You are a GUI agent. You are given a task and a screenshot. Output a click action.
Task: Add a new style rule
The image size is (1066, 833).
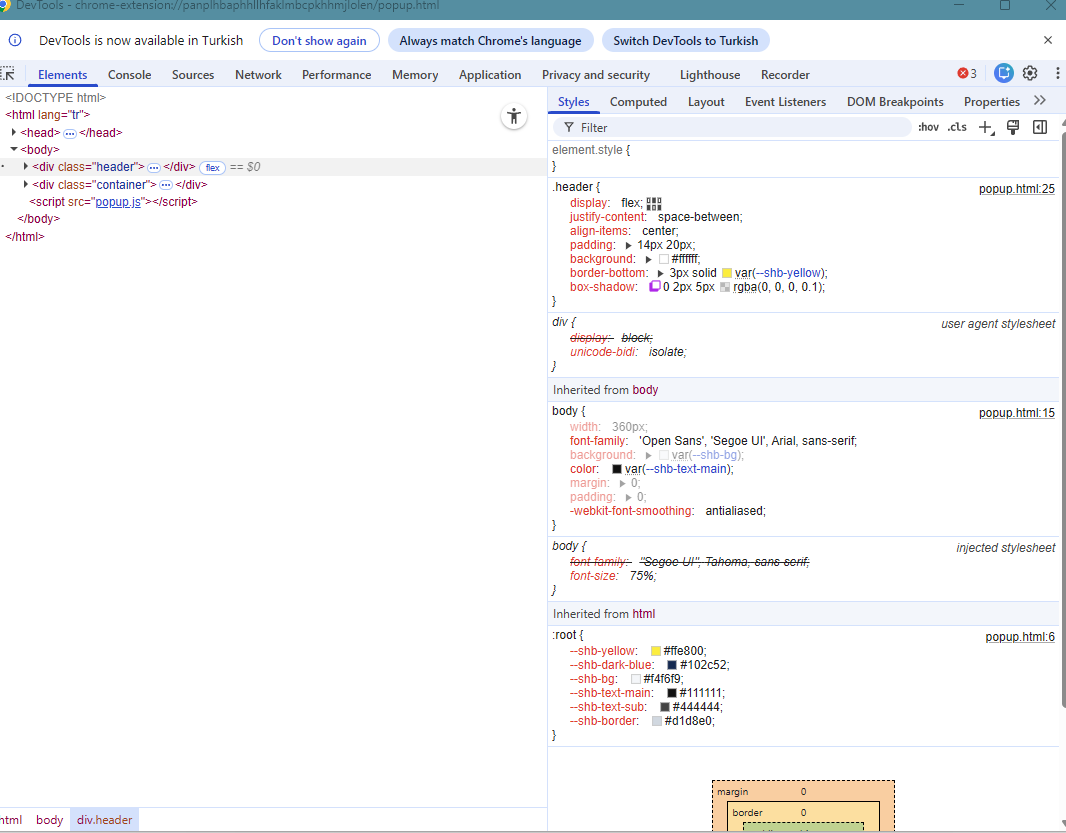(986, 127)
